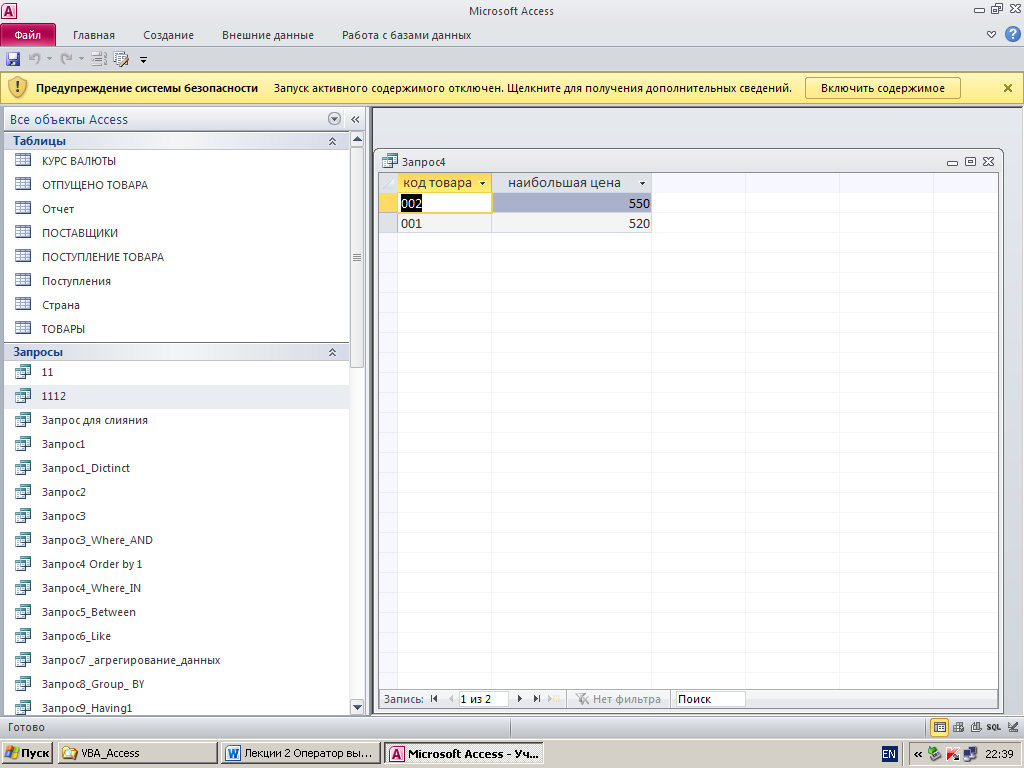Select query 1112

(54, 396)
